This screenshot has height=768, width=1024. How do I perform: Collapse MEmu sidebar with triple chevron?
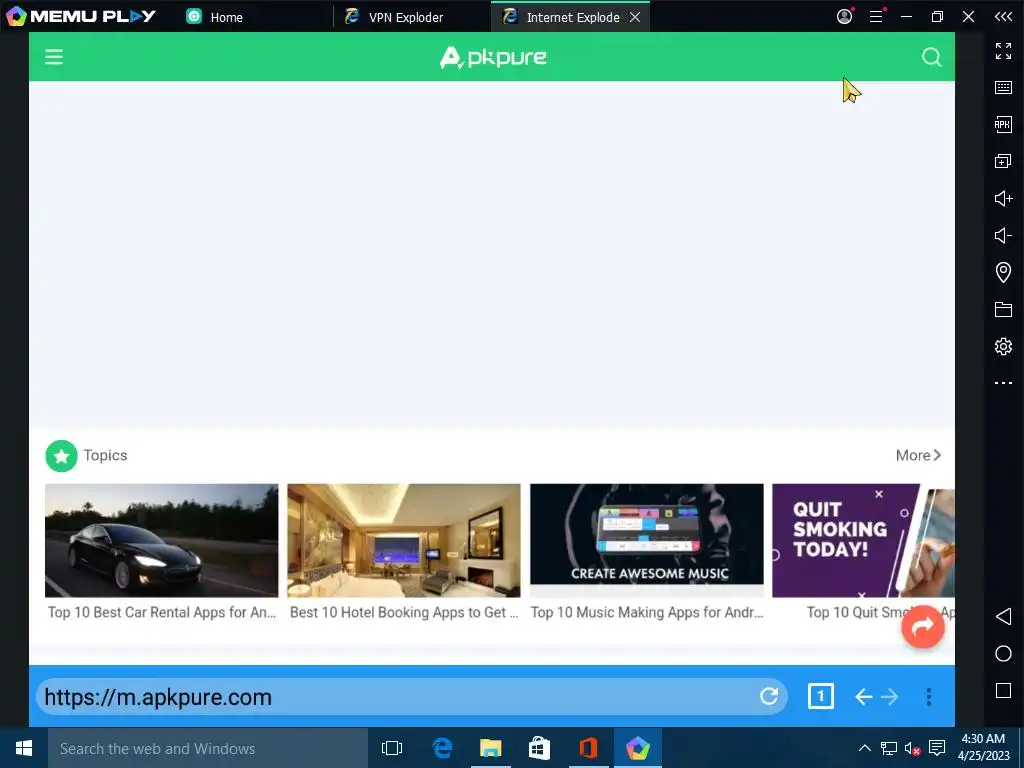pyautogui.click(x=1003, y=17)
